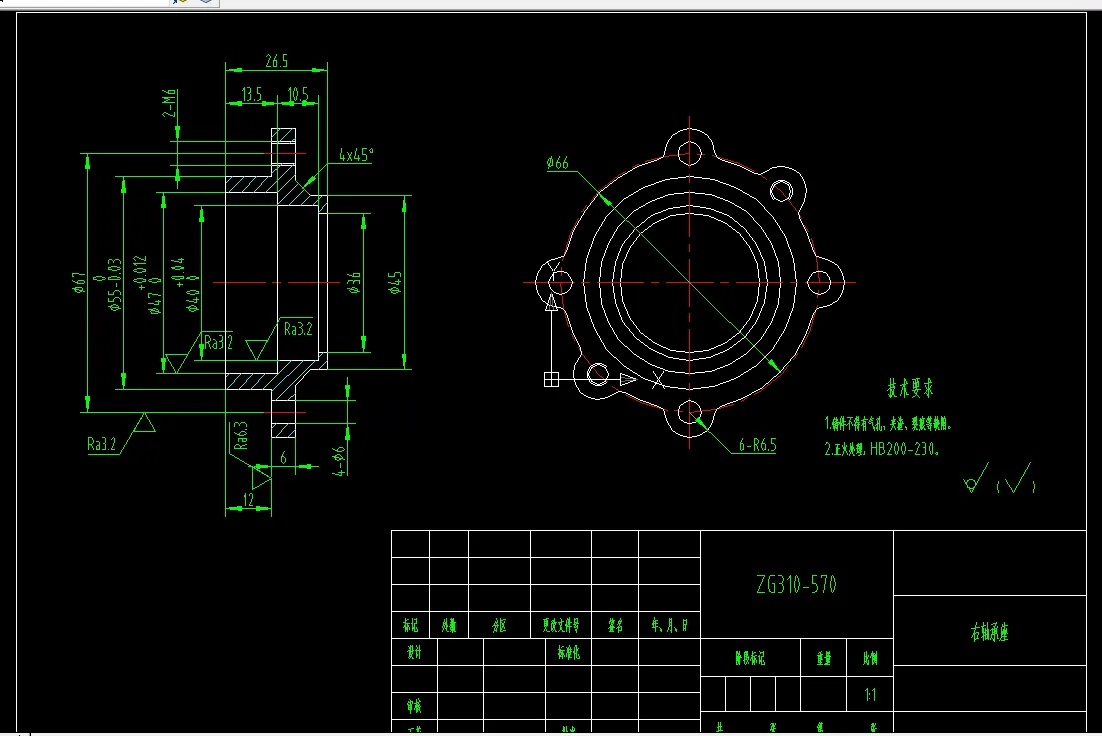Click the 右轴承座 part name cell
Screen dimensions: 1102x736
pos(990,631)
